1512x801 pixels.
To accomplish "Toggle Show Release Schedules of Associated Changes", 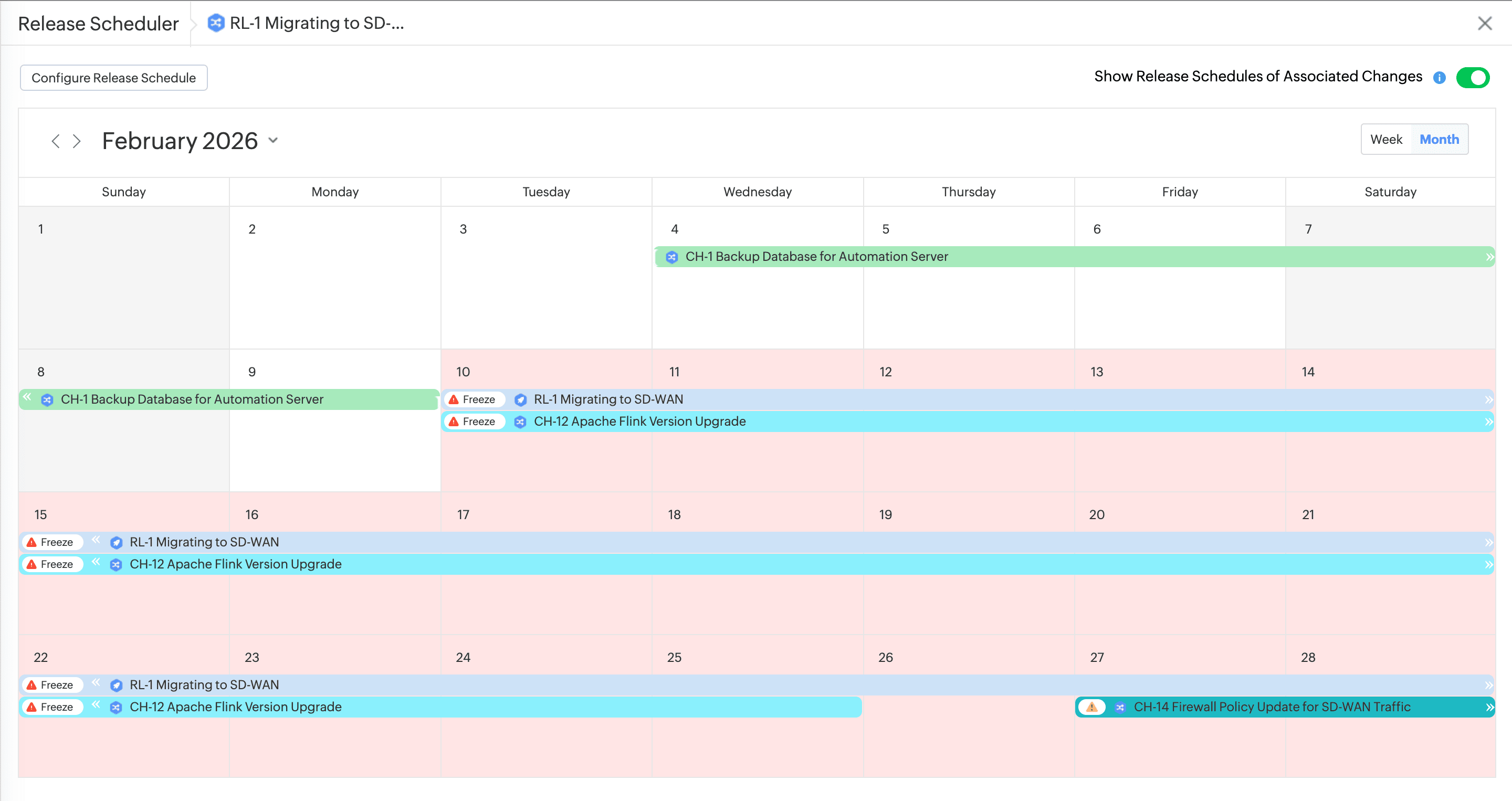I will coord(1472,78).
